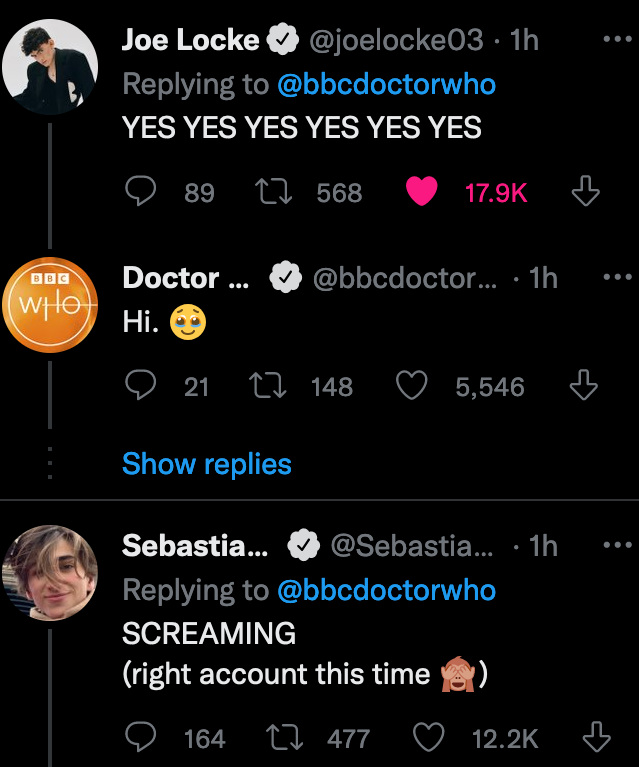Like Sebastian's SCREAMING tweet
Screen dimensions: 639x767
[x=428, y=738]
